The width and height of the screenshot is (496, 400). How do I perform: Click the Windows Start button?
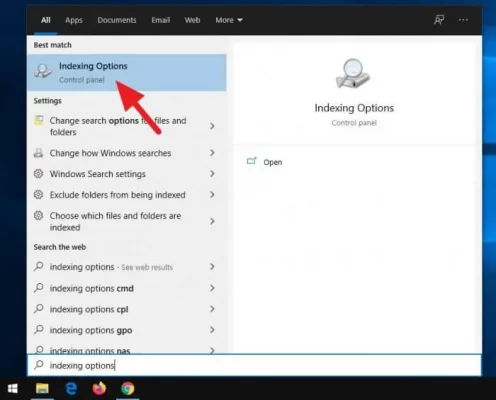tap(13, 389)
